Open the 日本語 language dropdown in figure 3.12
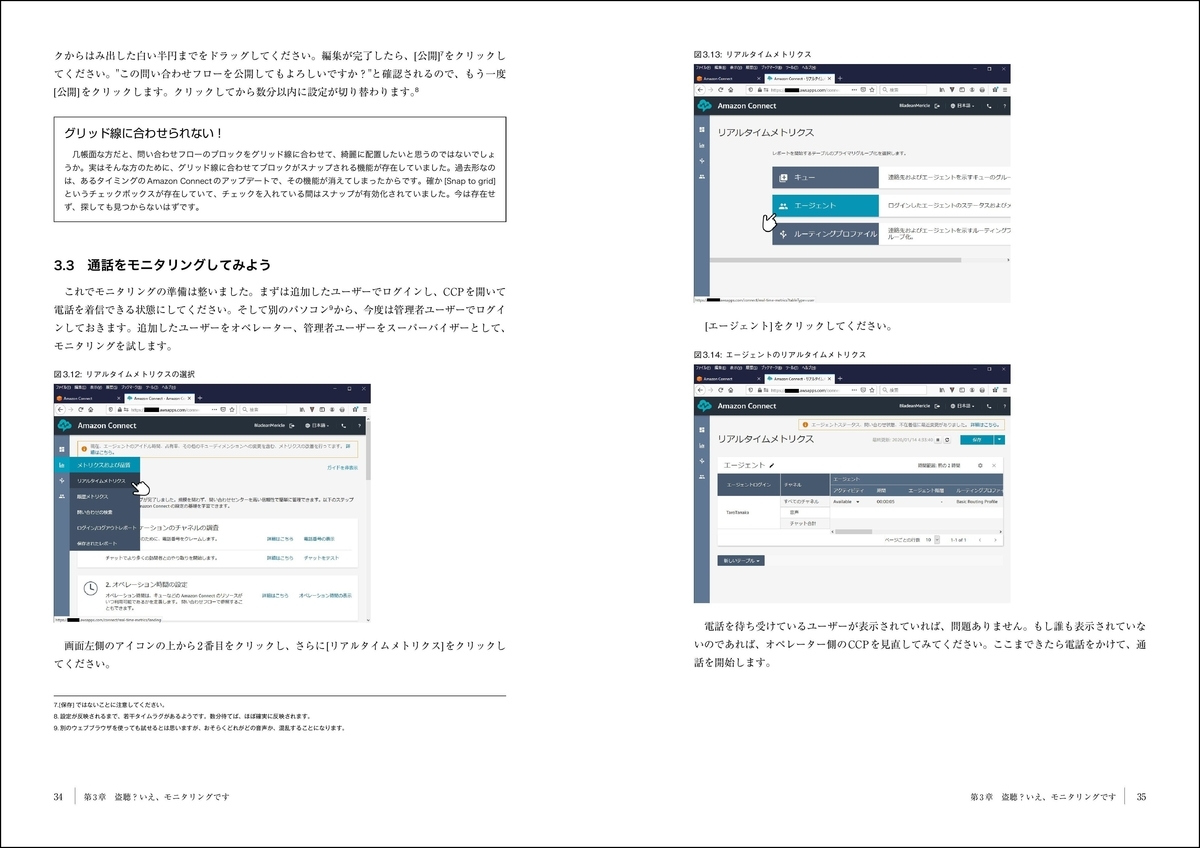The image size is (1200, 848). (317, 425)
